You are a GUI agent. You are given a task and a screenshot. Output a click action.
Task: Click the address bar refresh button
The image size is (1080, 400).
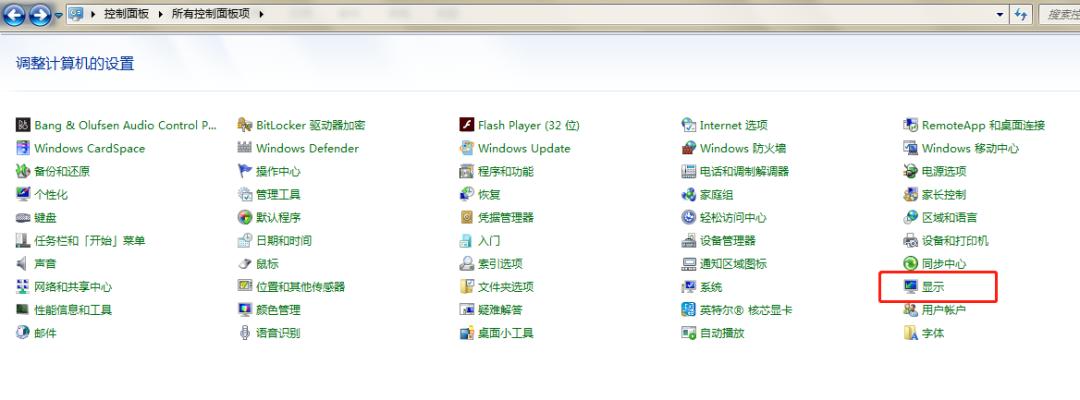pyautogui.click(x=1021, y=14)
